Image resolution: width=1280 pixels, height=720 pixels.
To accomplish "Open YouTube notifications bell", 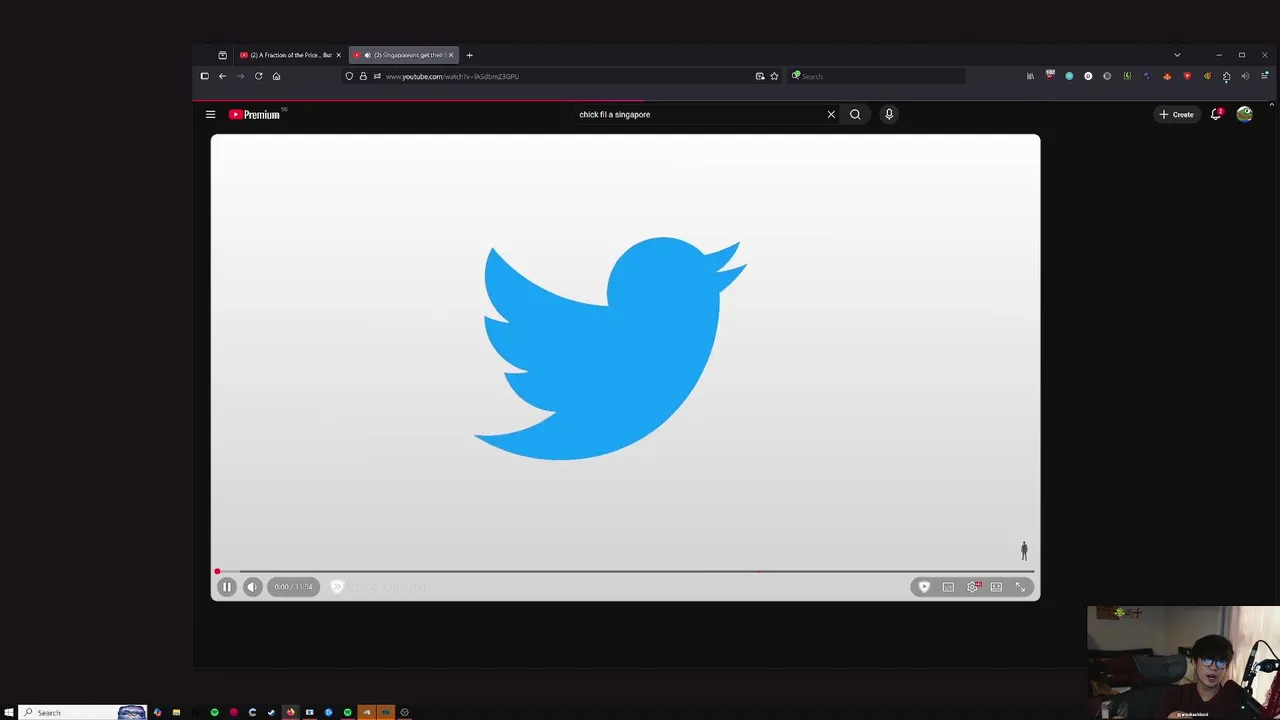I will pyautogui.click(x=1216, y=114).
